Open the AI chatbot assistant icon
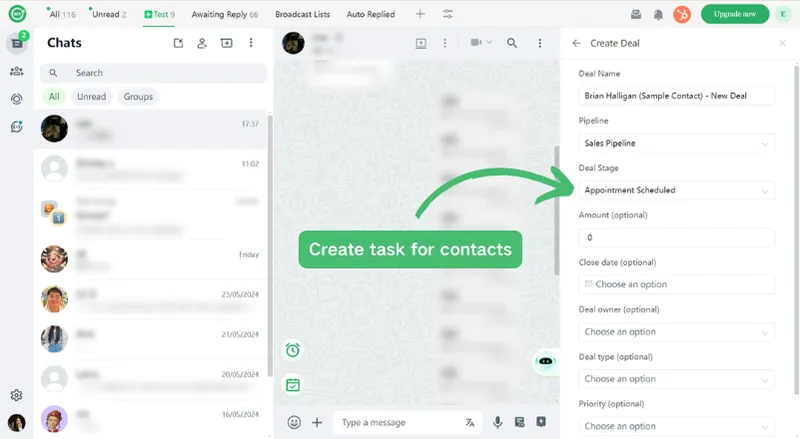 [545, 361]
